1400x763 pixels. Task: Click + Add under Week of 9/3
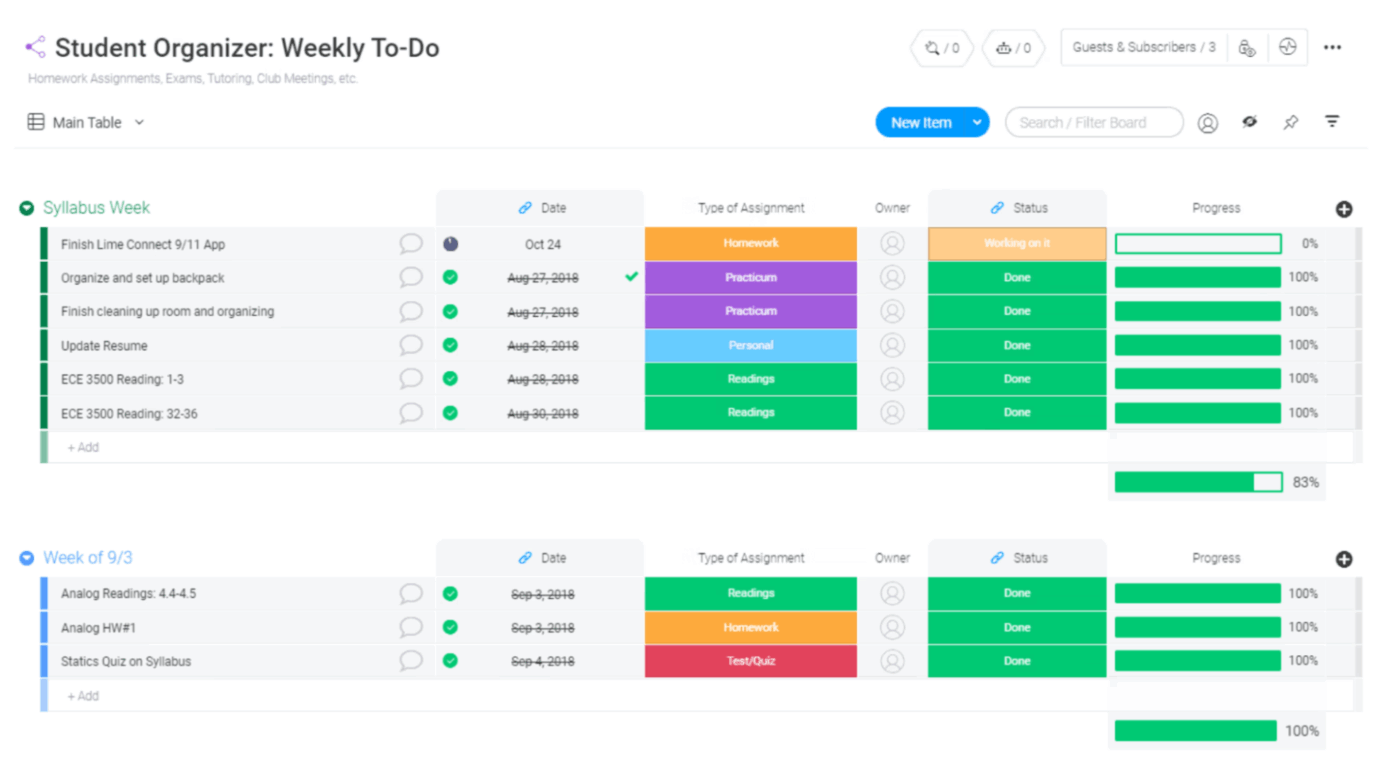(83, 696)
